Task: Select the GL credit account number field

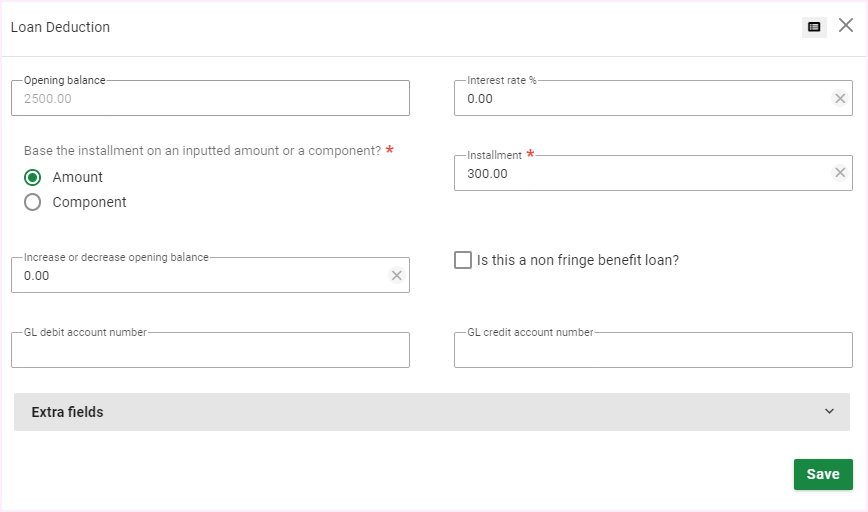Action: (x=653, y=351)
